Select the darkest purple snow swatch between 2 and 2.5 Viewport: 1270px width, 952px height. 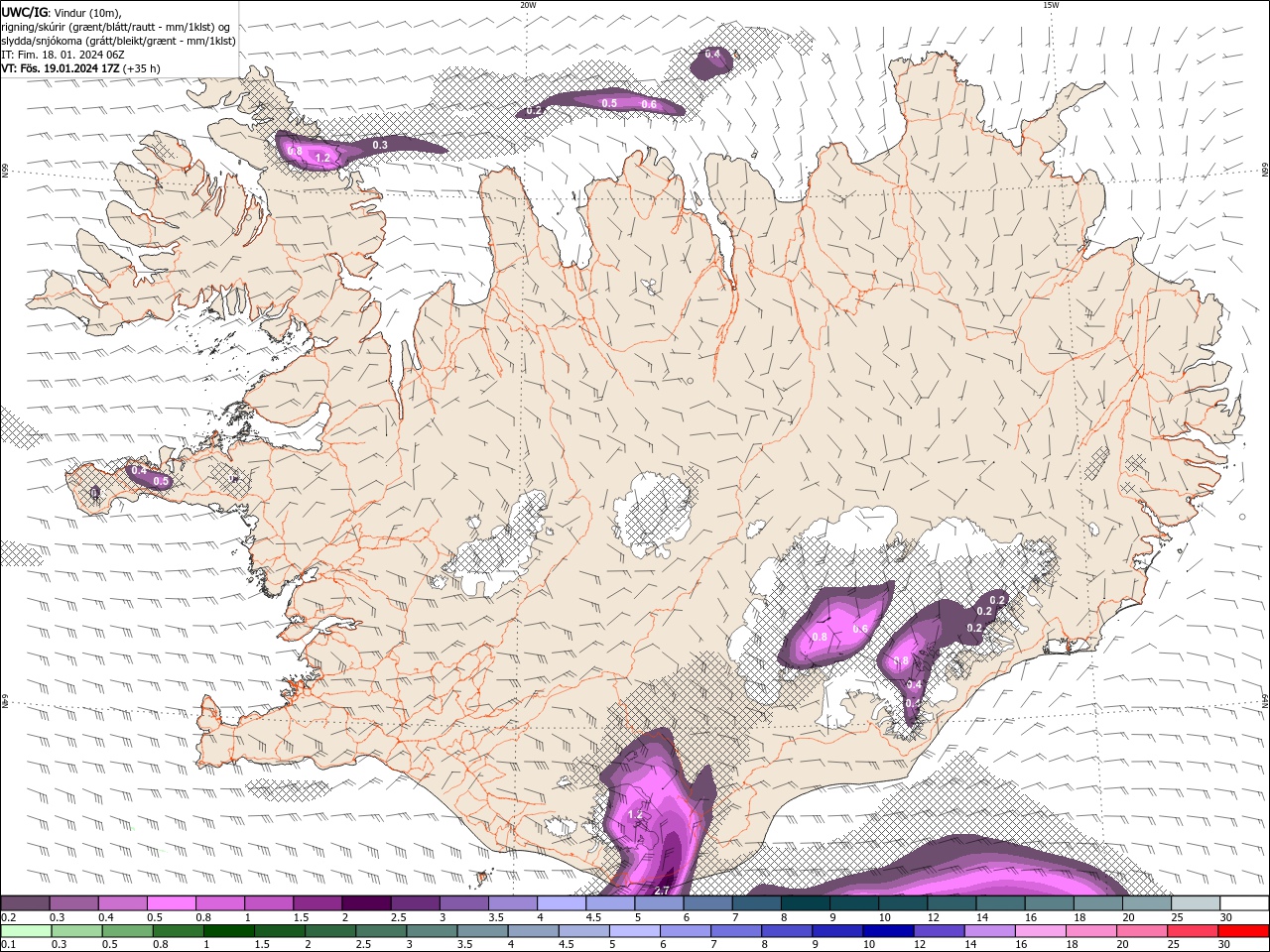click(366, 902)
